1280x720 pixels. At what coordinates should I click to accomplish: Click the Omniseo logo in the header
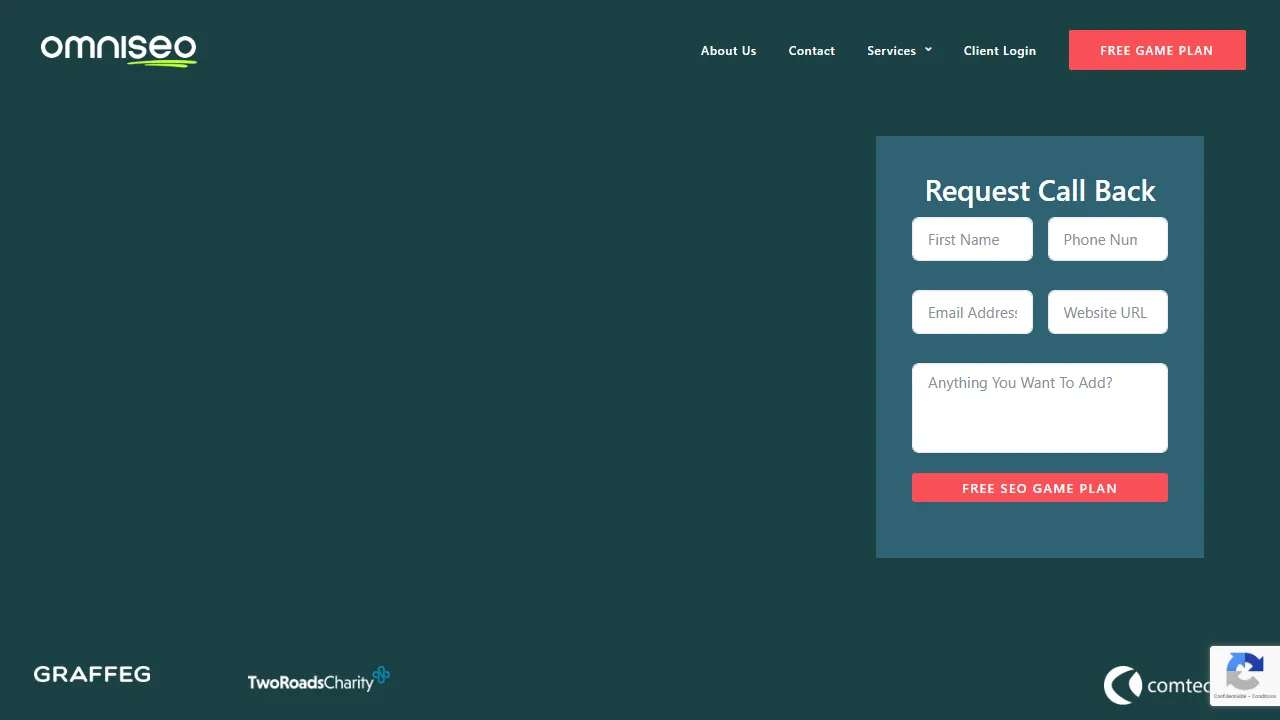(118, 48)
